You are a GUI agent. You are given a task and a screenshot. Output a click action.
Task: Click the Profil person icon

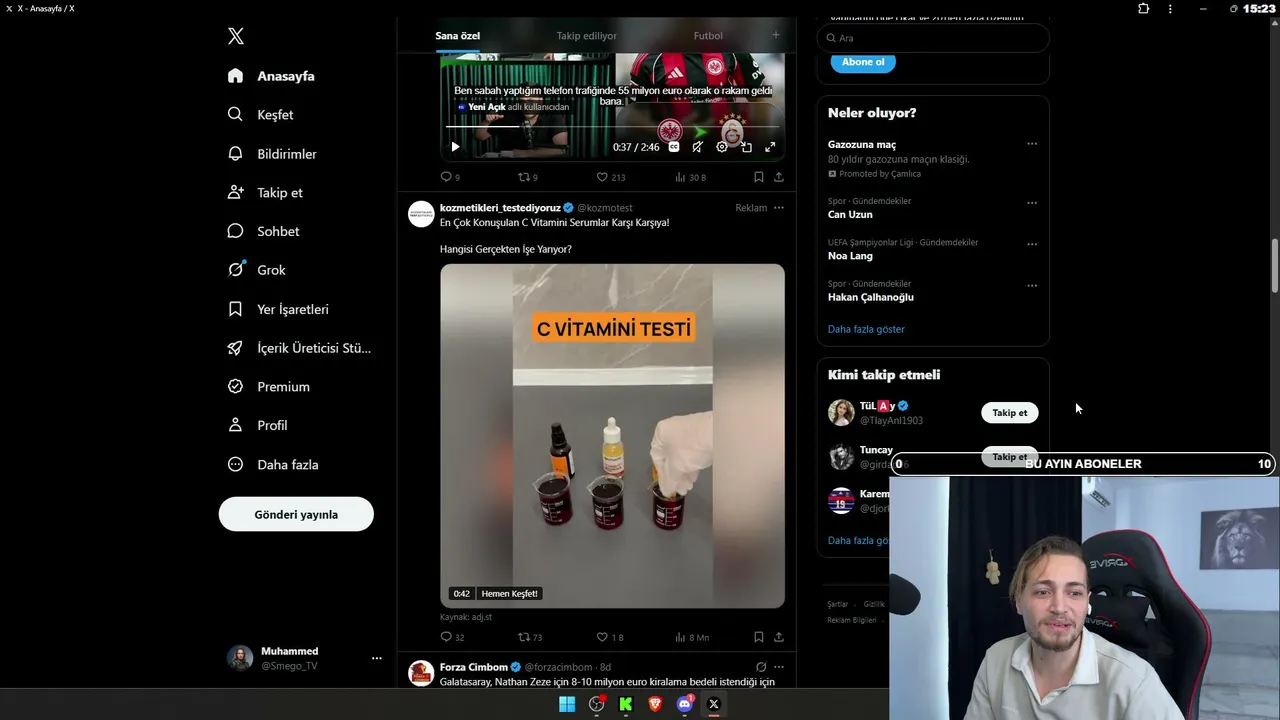click(x=235, y=425)
